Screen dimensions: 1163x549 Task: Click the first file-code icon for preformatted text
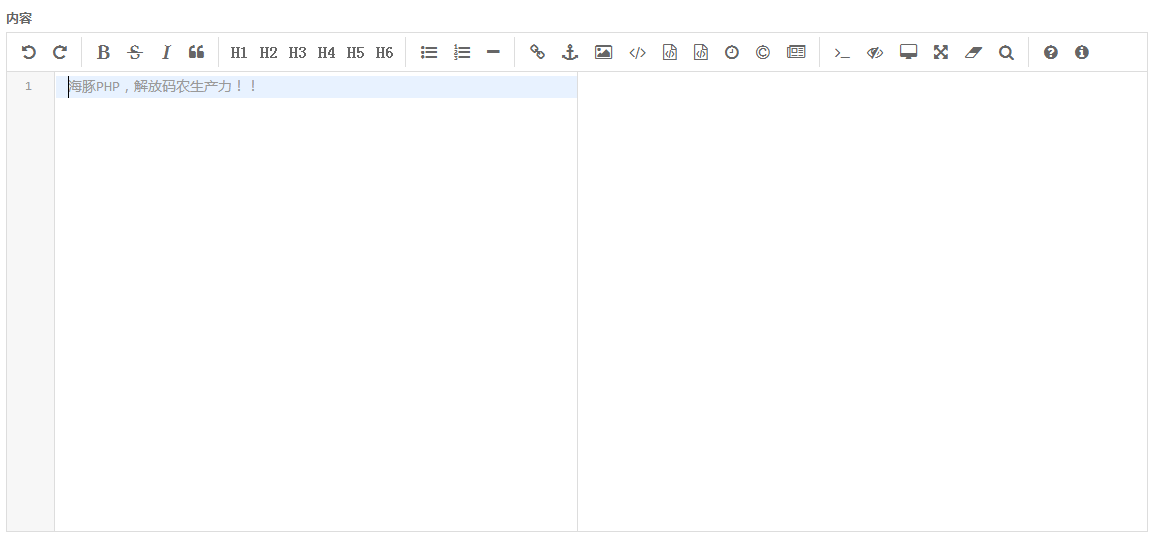pyautogui.click(x=670, y=52)
